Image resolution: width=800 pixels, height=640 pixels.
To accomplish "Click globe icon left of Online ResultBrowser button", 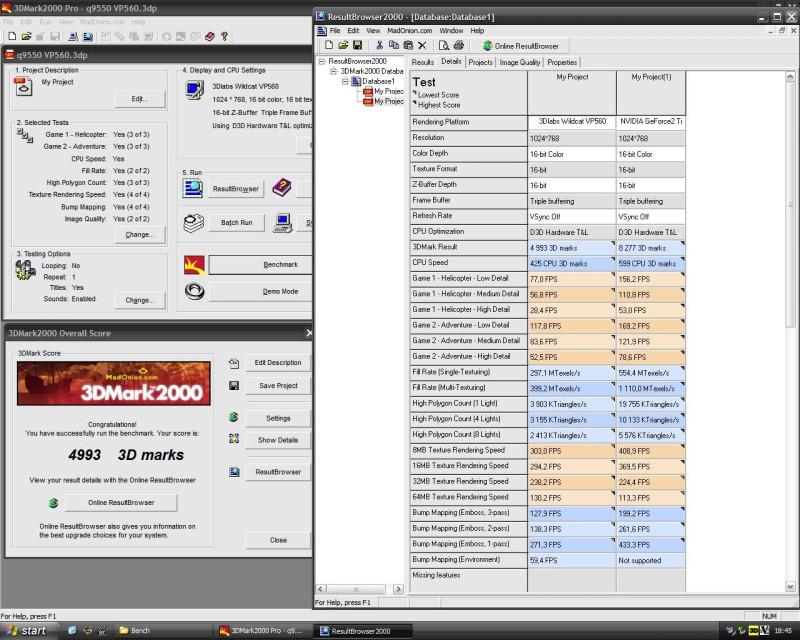I will coord(53,503).
